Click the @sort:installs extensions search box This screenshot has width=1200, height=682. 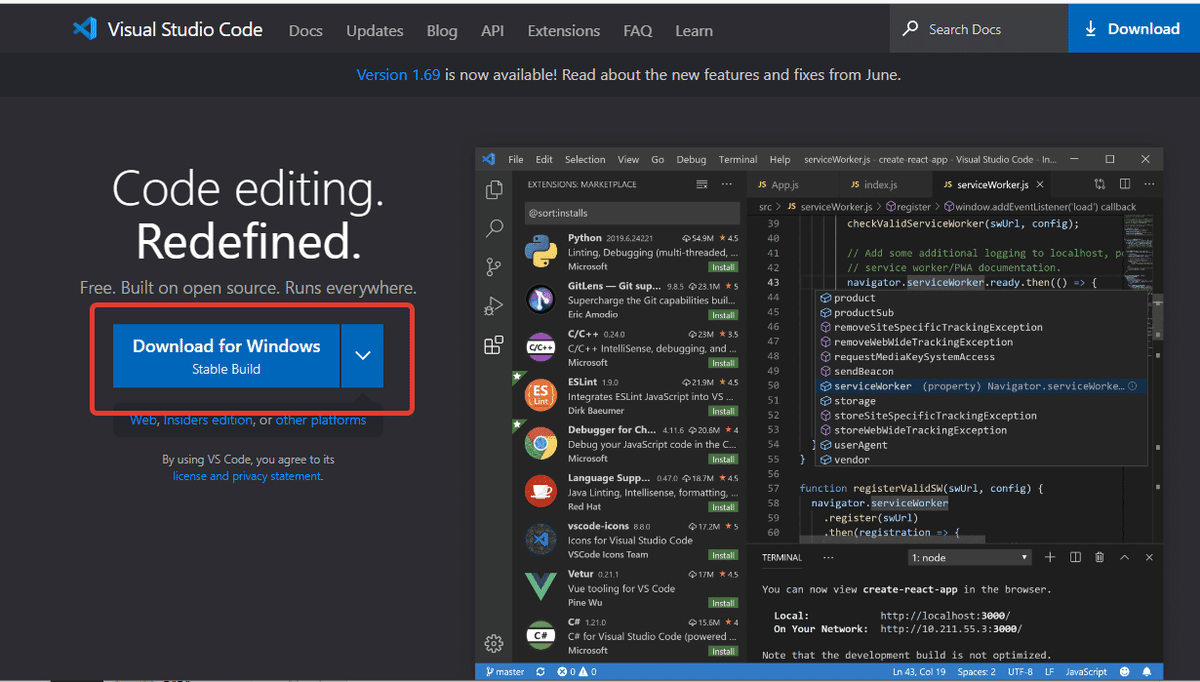pos(631,213)
